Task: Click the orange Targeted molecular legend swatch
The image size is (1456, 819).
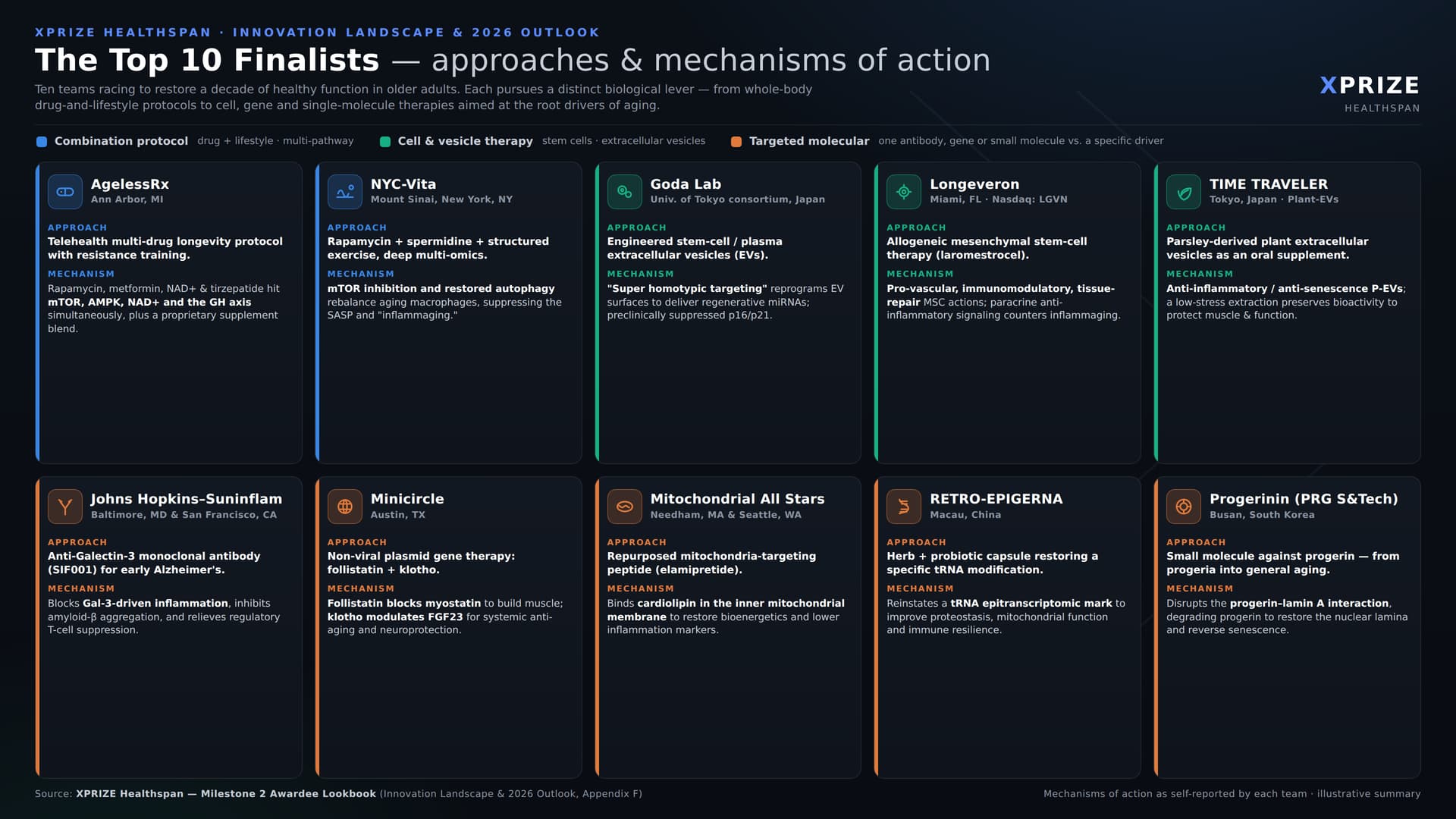Action: click(736, 142)
